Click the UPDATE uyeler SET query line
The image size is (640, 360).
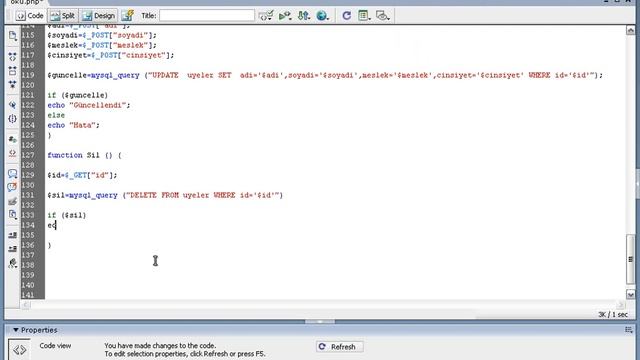325,75
